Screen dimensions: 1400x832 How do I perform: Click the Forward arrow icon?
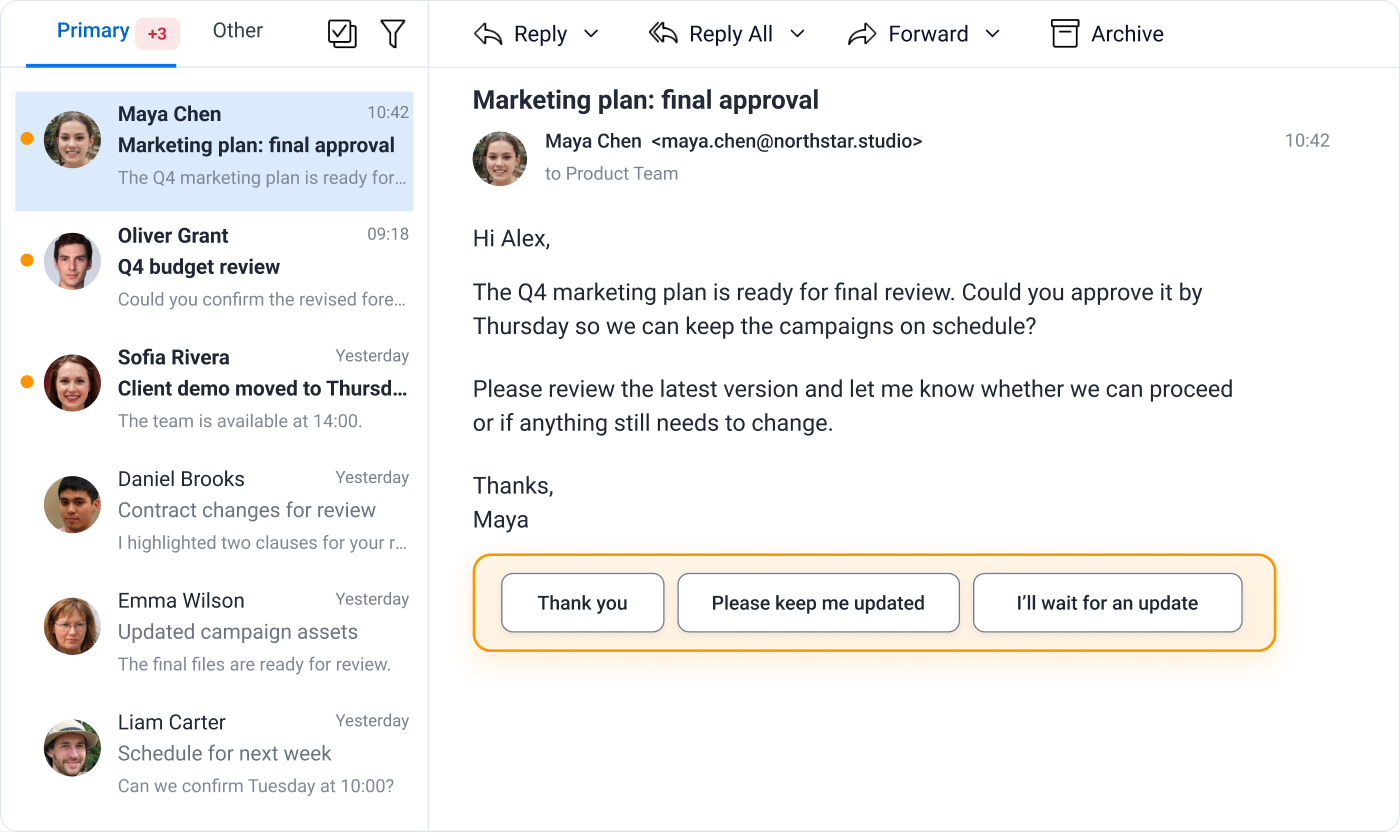862,35
